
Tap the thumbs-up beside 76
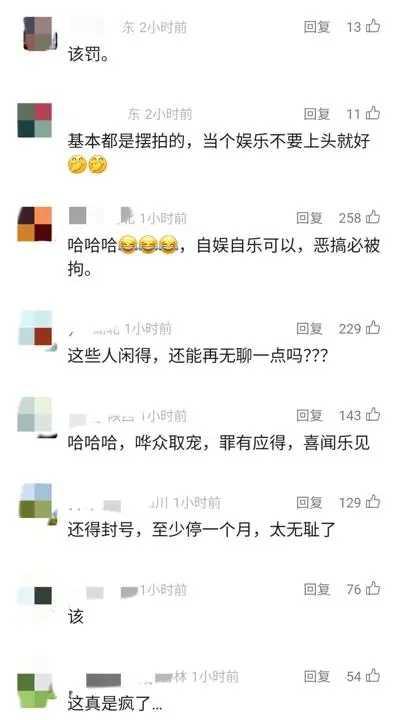[x=373, y=589]
